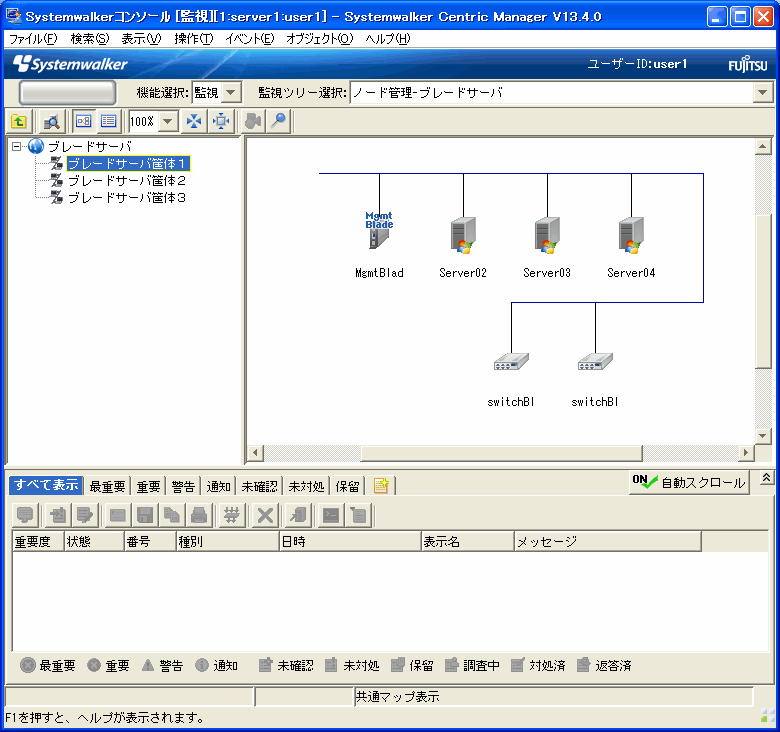Switch to the 警告 event tab

pyautogui.click(x=183, y=486)
